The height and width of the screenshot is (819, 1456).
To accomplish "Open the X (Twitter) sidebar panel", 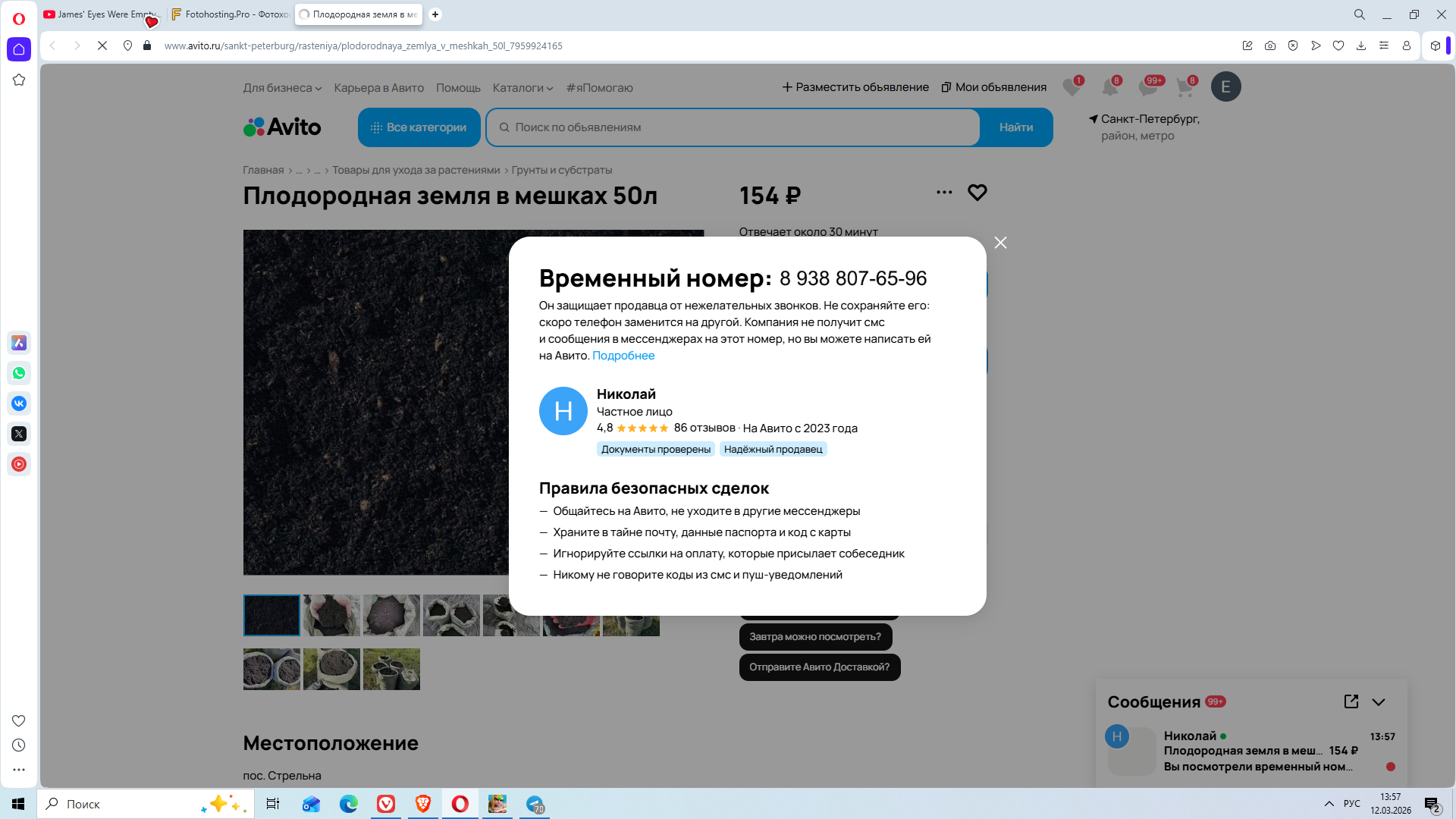I will [19, 434].
